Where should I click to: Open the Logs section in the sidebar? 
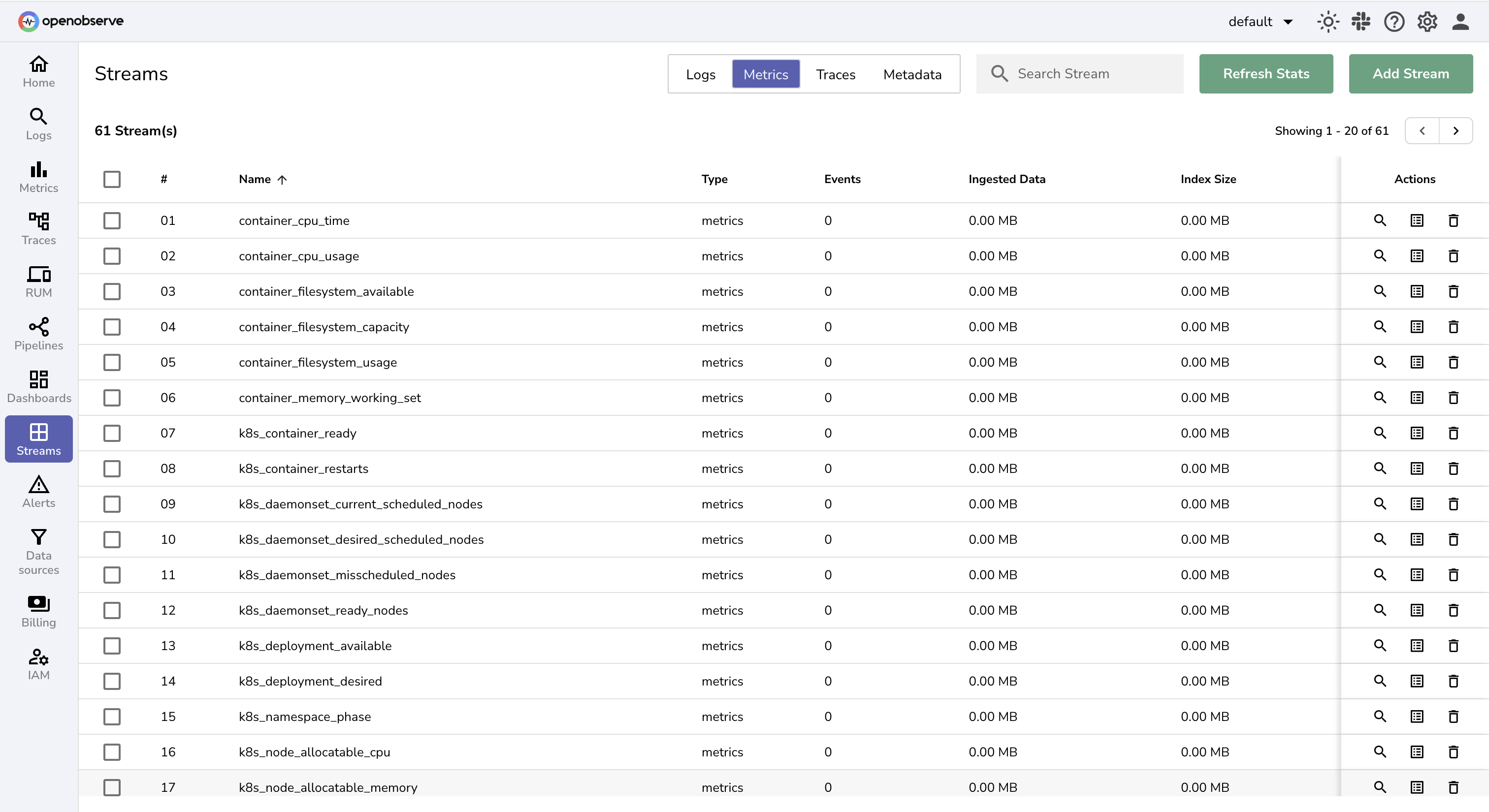(x=38, y=123)
